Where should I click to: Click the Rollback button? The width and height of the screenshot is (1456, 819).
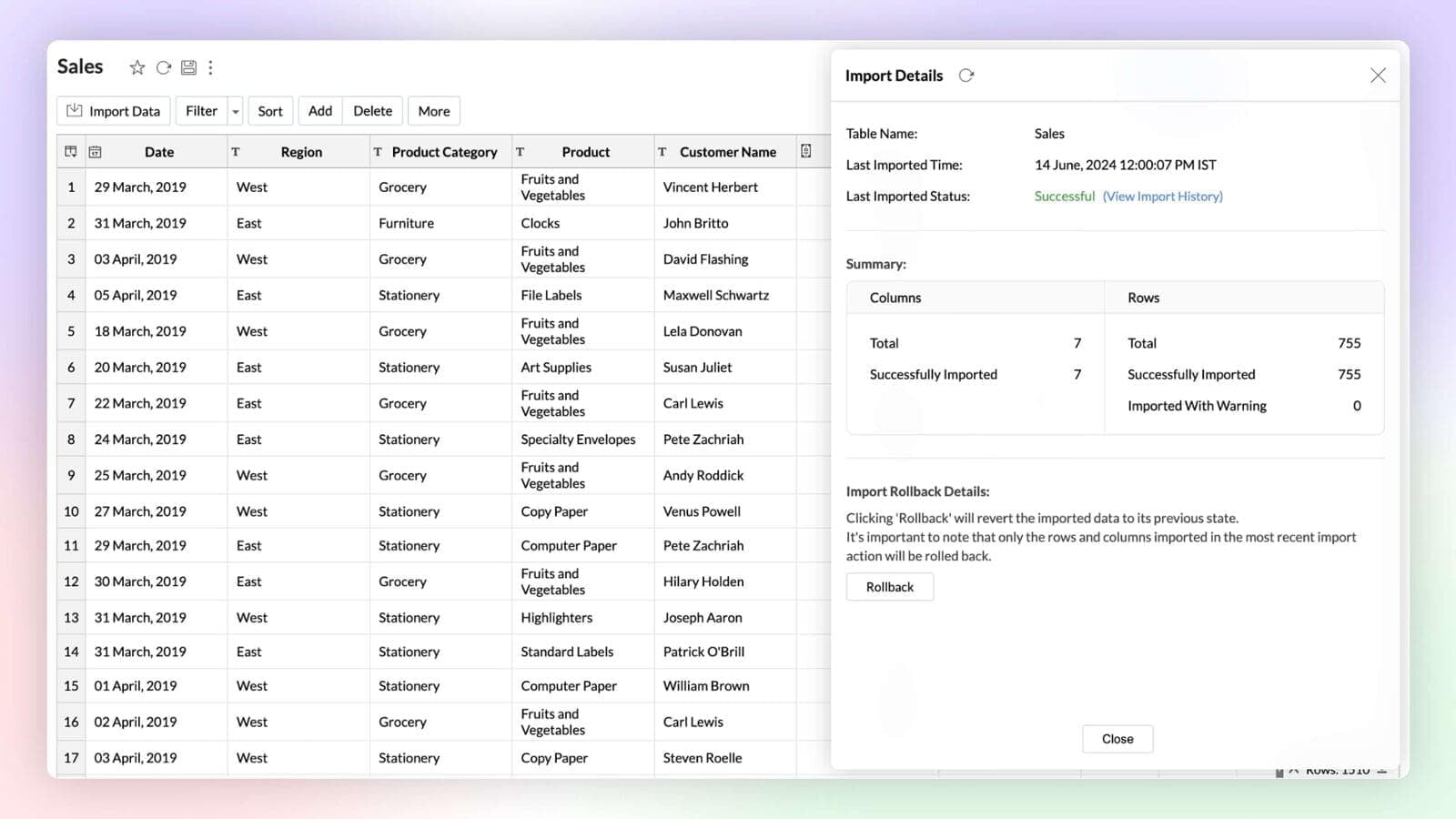click(890, 587)
